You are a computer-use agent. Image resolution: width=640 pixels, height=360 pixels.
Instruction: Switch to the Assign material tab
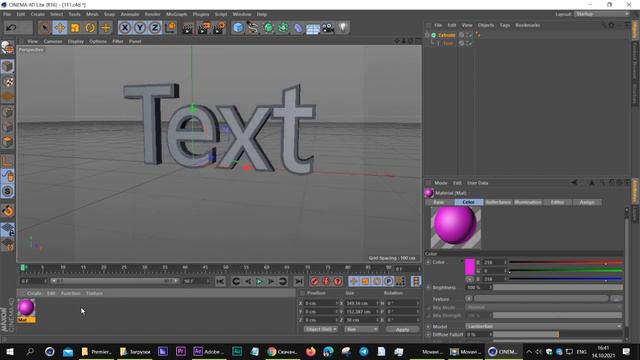(587, 202)
